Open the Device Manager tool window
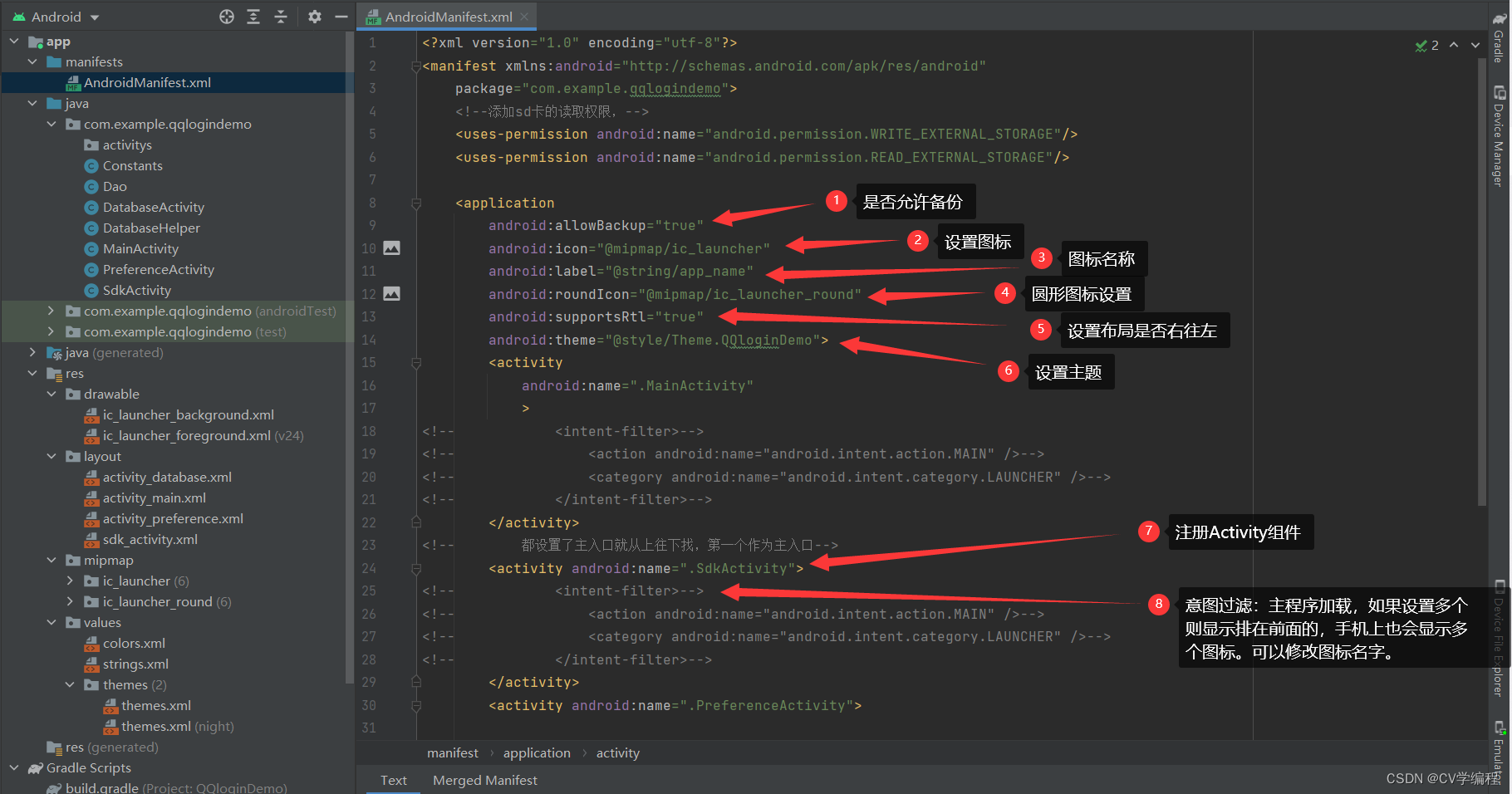This screenshot has width=1512, height=794. (x=1499, y=135)
